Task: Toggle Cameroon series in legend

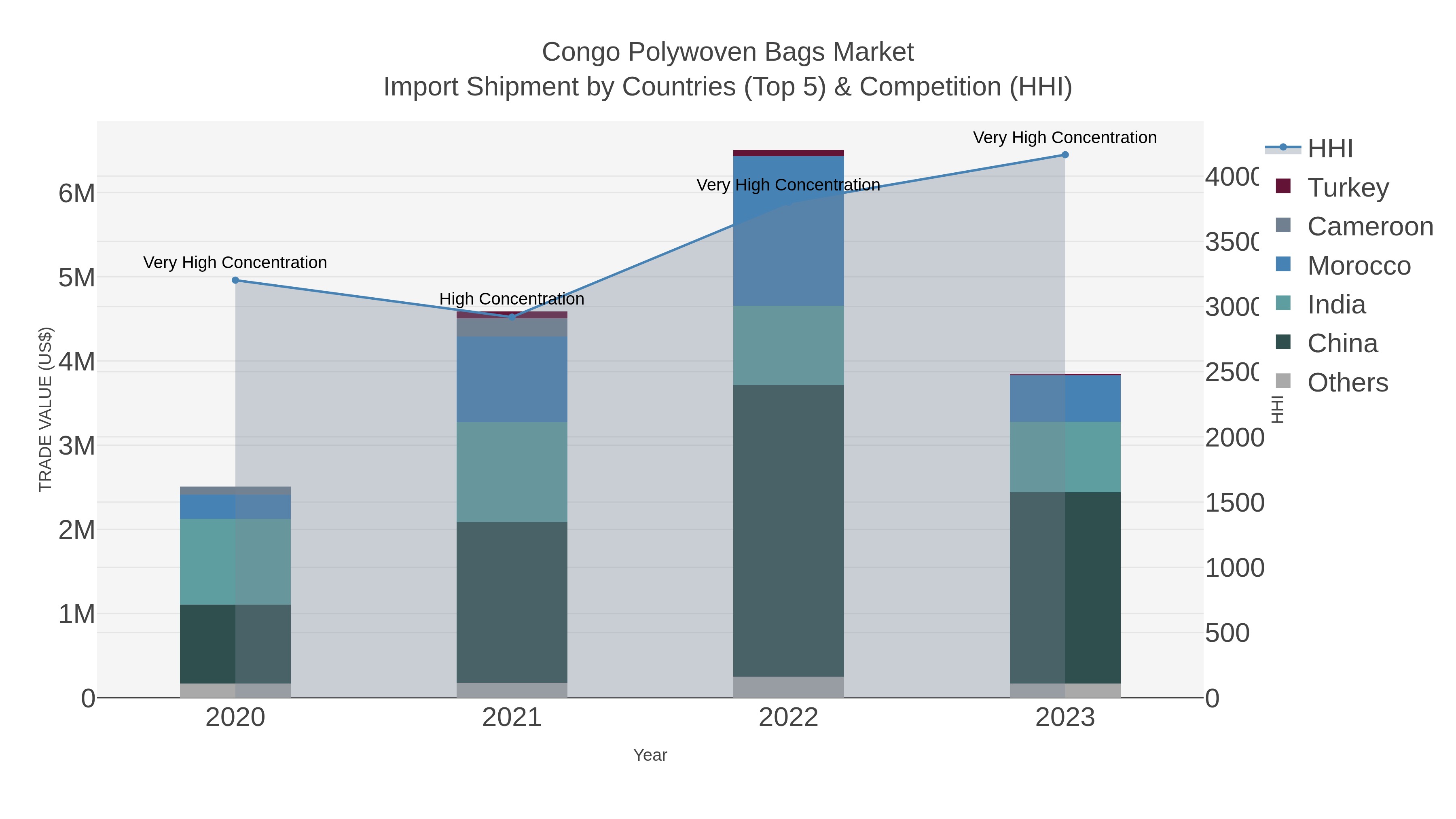Action: 1354,226
